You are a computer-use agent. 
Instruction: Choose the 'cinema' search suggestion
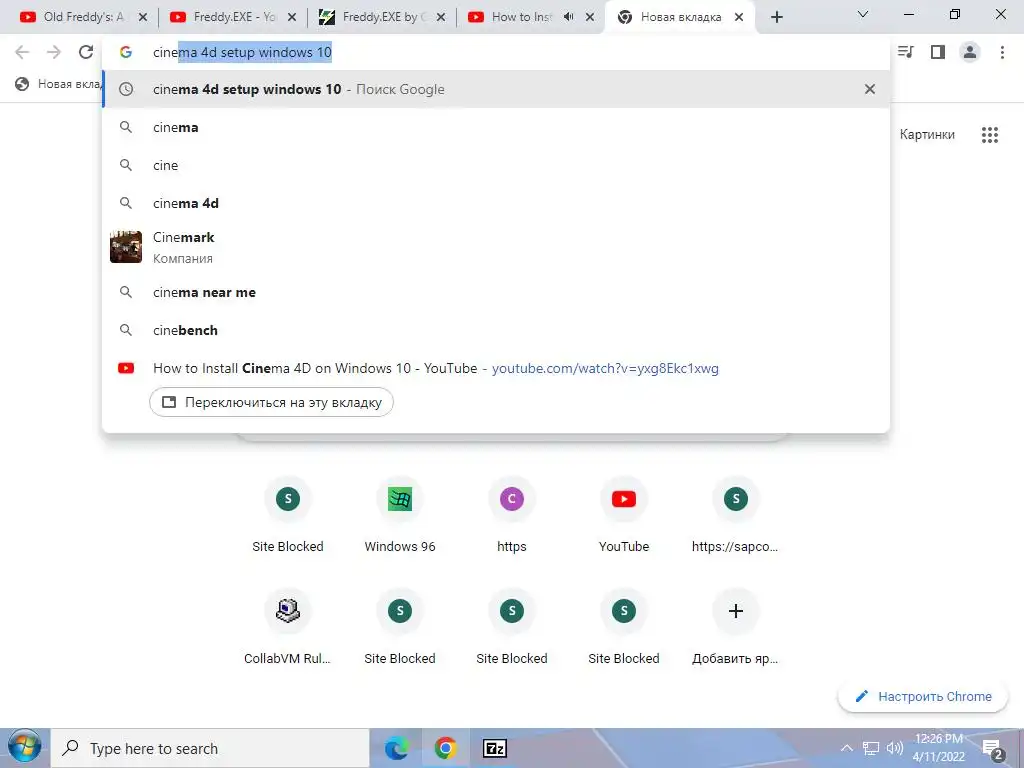click(x=496, y=127)
